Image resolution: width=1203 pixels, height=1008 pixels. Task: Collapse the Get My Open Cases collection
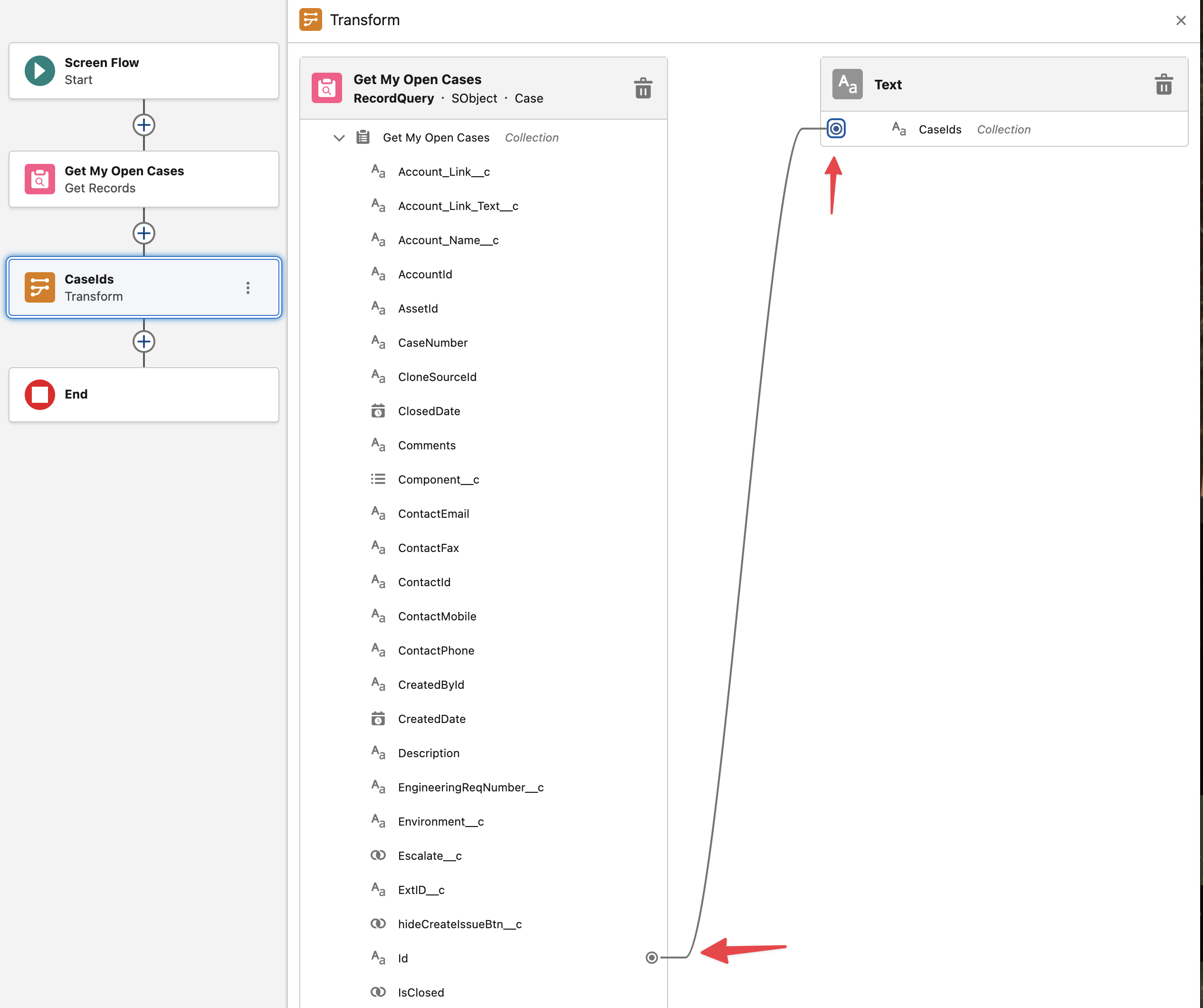339,137
